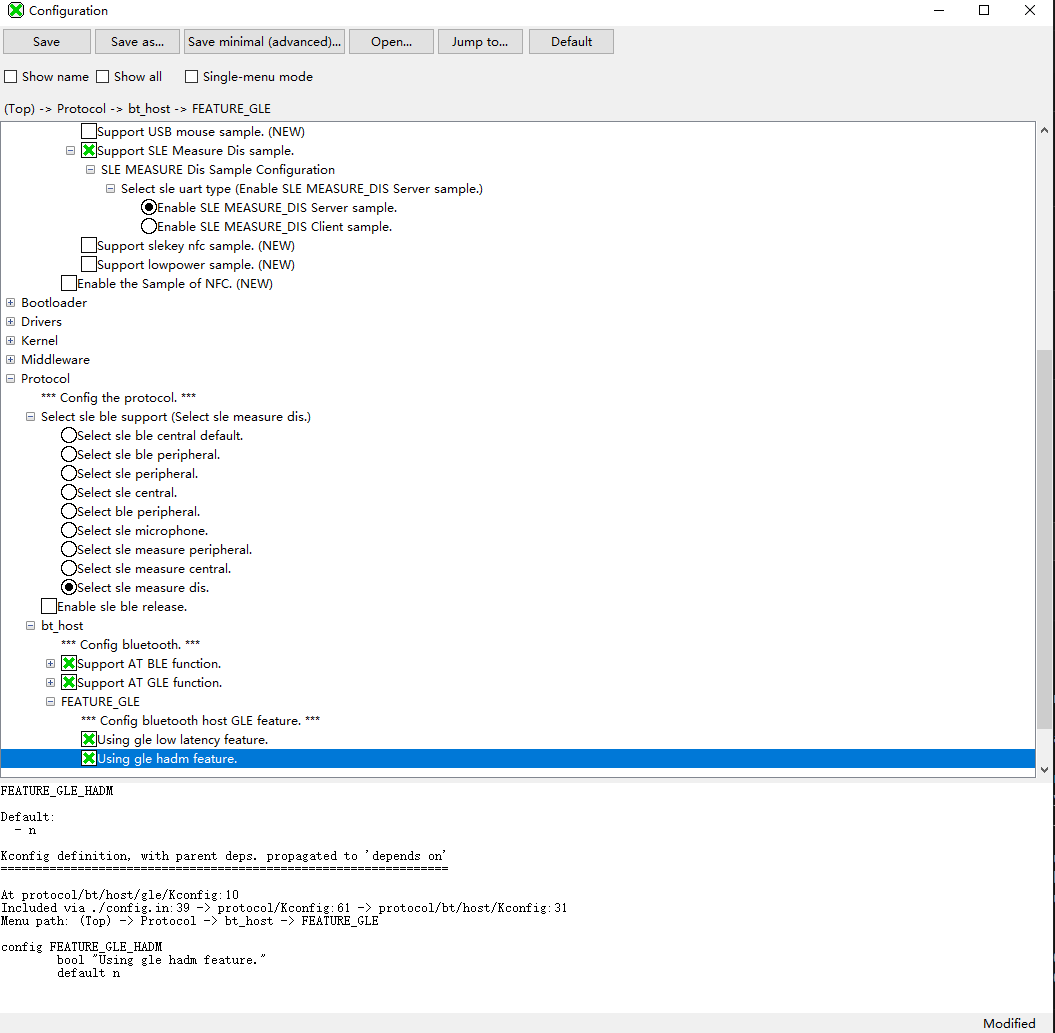Expand the Drivers tree node
Viewport: 1055px width, 1033px height.
click(11, 322)
